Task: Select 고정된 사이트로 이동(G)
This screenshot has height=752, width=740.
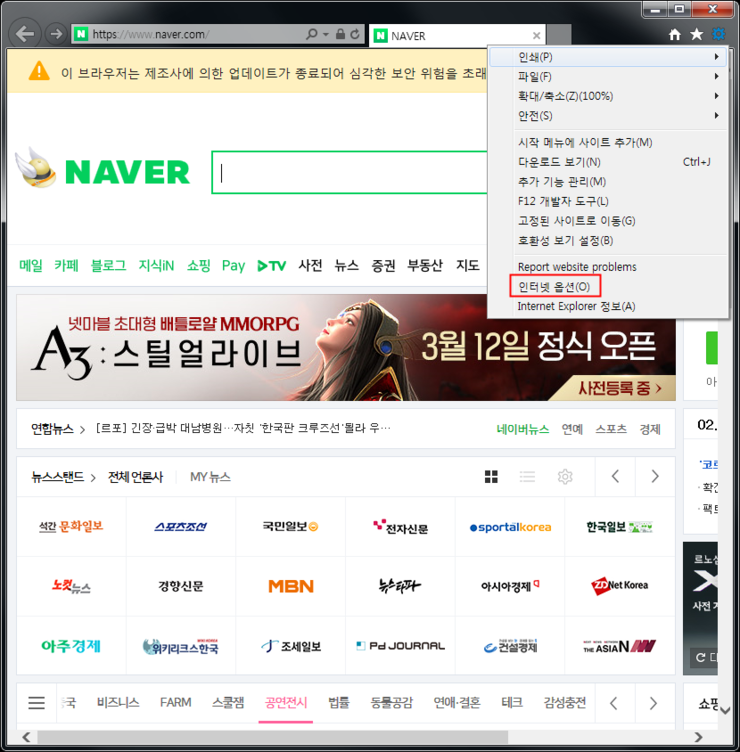Action: pos(608,221)
